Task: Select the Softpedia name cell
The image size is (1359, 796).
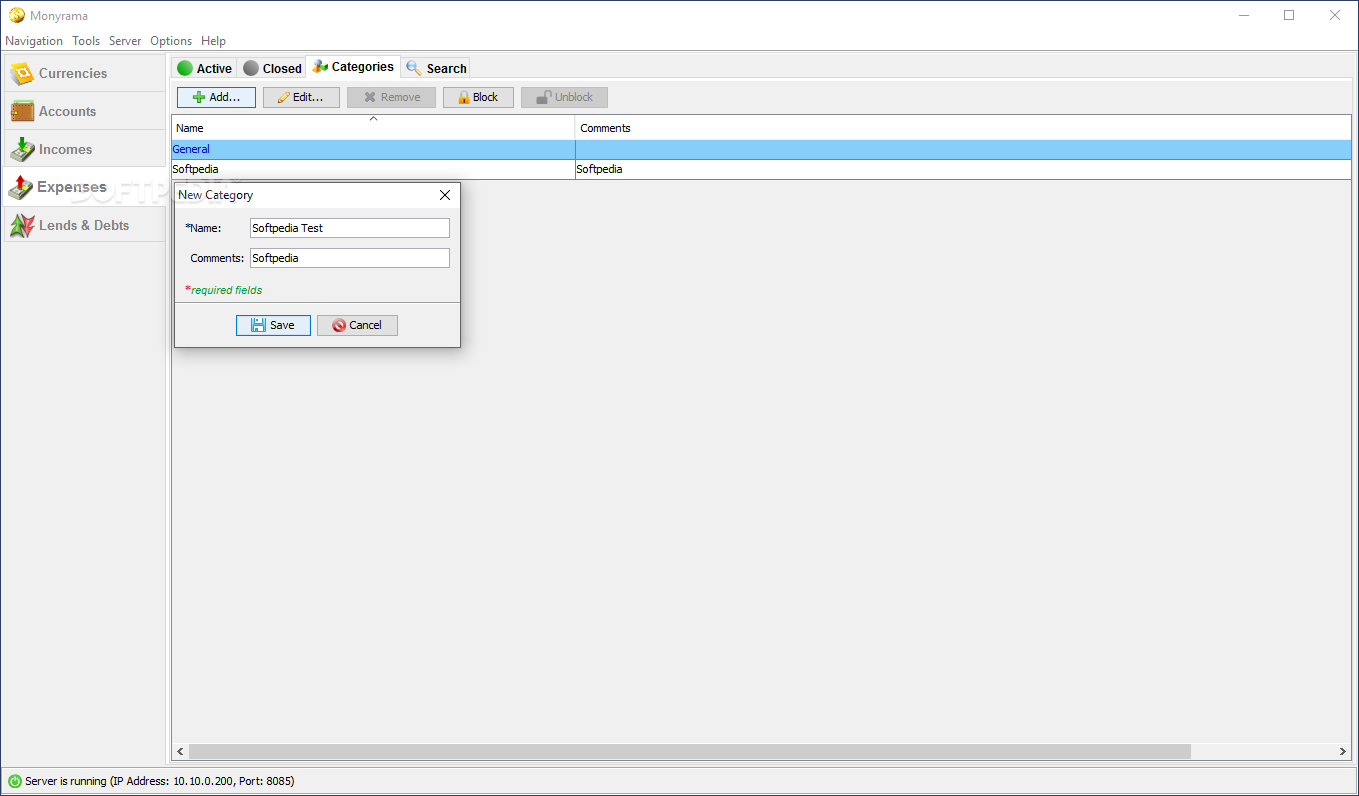Action: 373,169
